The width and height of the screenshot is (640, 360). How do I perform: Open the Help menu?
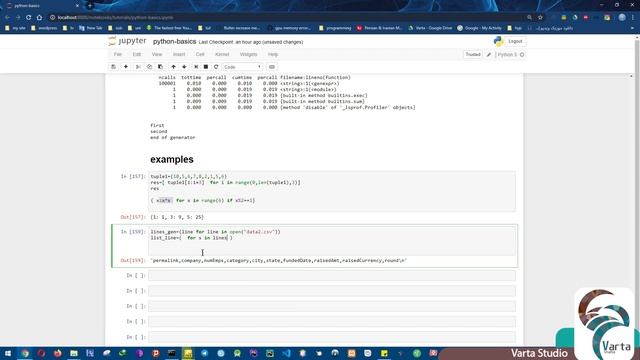point(273,54)
